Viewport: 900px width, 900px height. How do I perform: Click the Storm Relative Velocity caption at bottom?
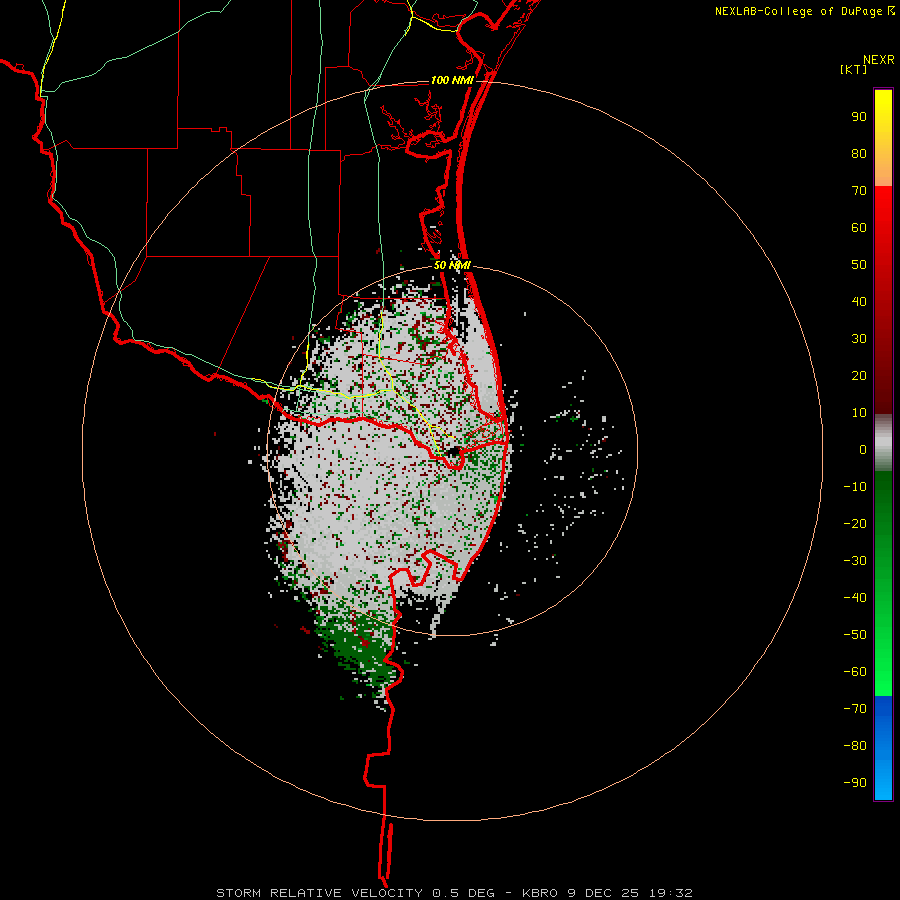[454, 893]
